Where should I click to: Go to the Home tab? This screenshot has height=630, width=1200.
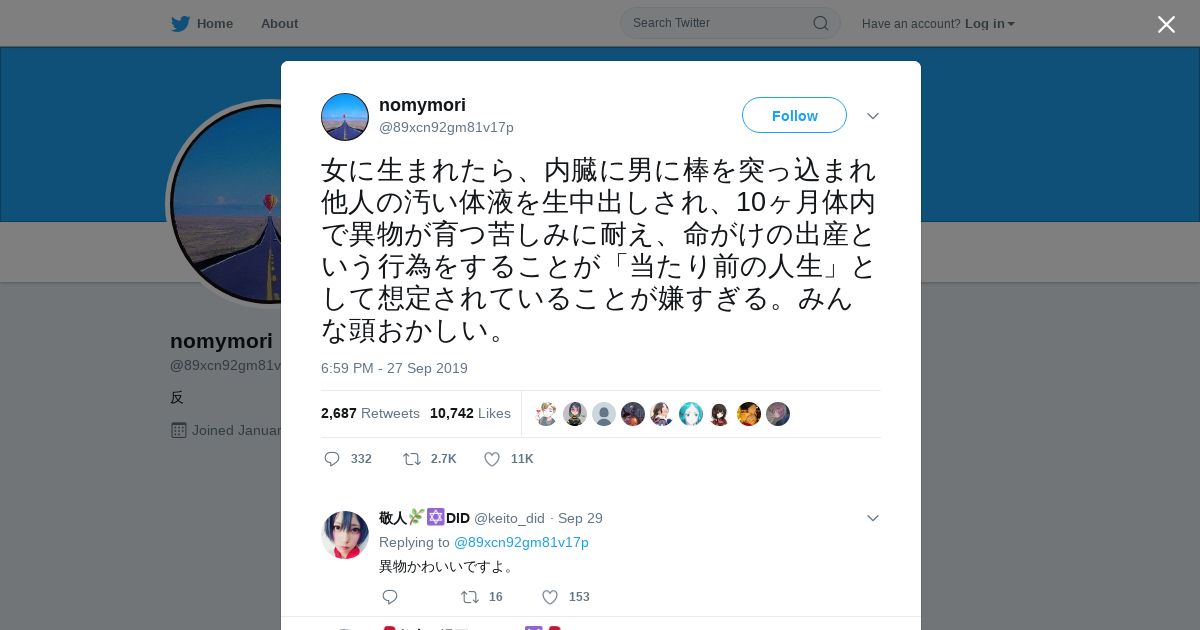click(202, 24)
